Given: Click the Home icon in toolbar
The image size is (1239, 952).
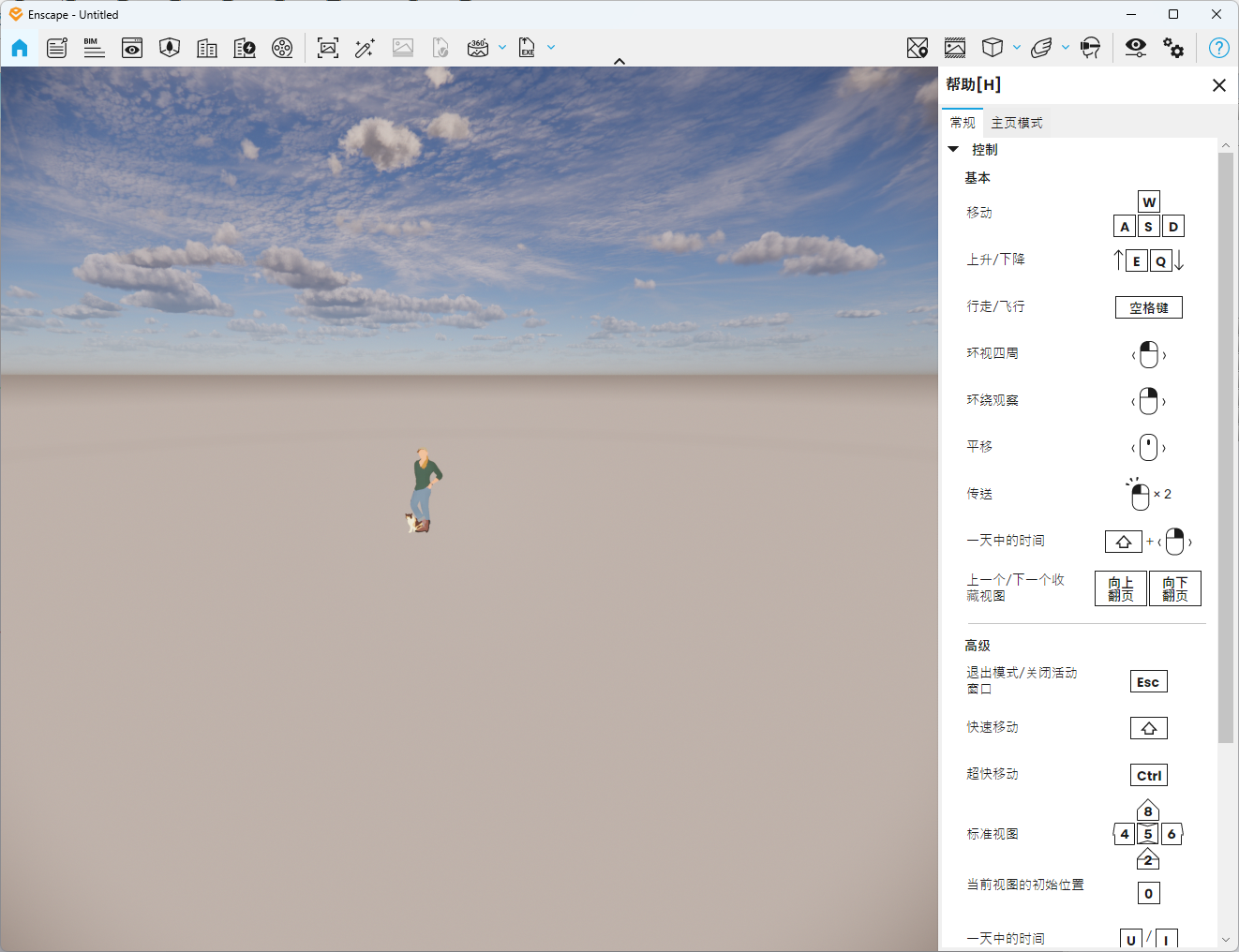Looking at the screenshot, I should click(20, 48).
